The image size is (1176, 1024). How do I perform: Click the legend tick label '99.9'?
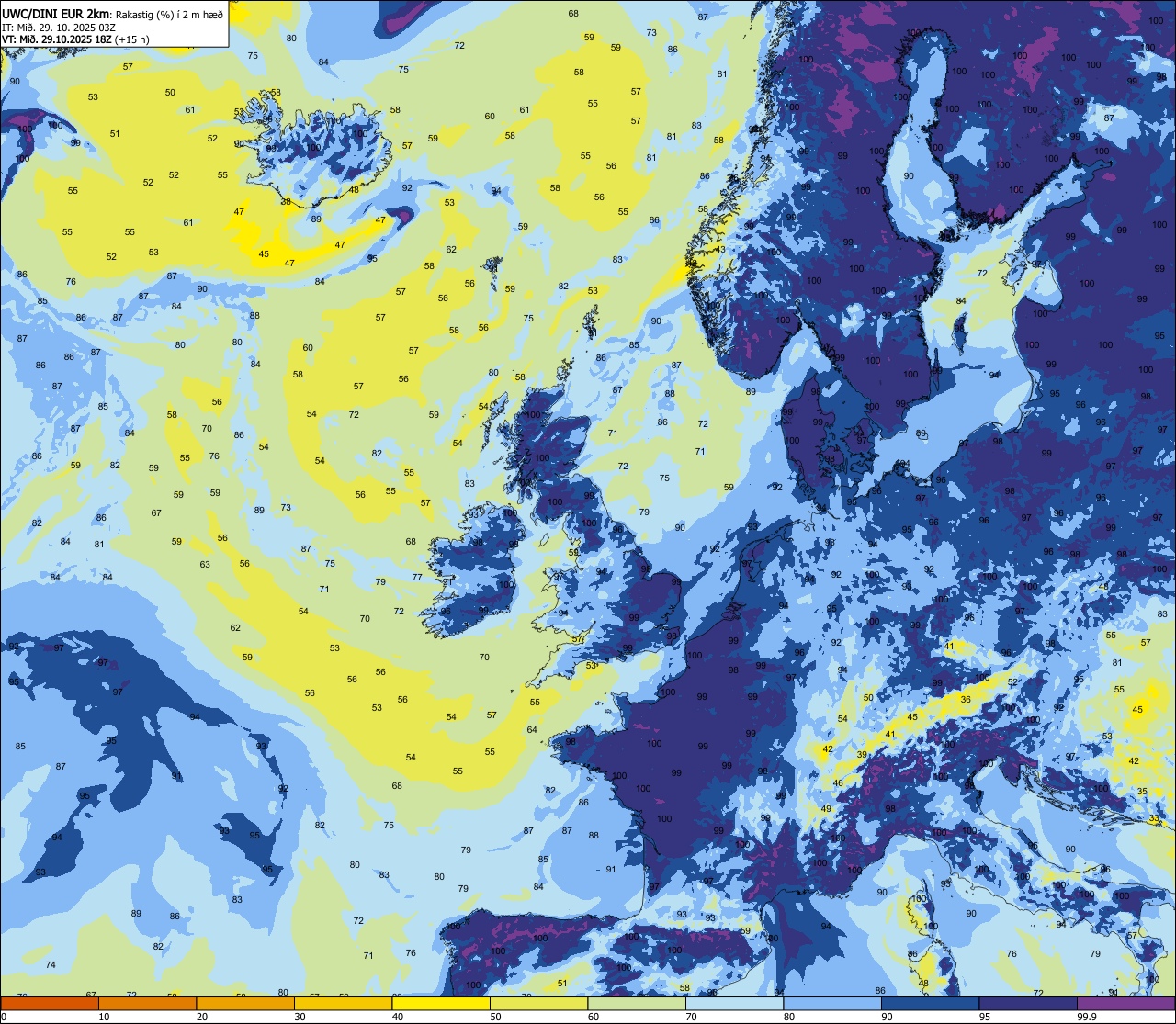pos(1085,1017)
